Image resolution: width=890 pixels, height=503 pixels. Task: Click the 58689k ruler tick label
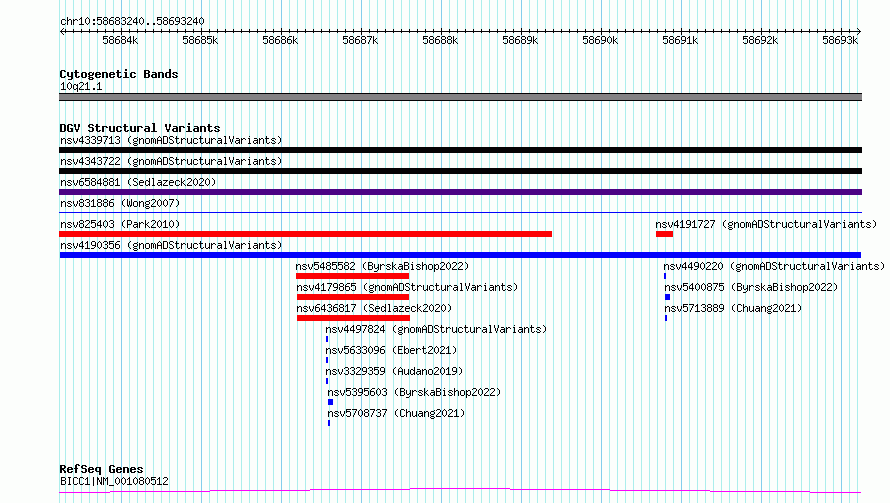[520, 40]
